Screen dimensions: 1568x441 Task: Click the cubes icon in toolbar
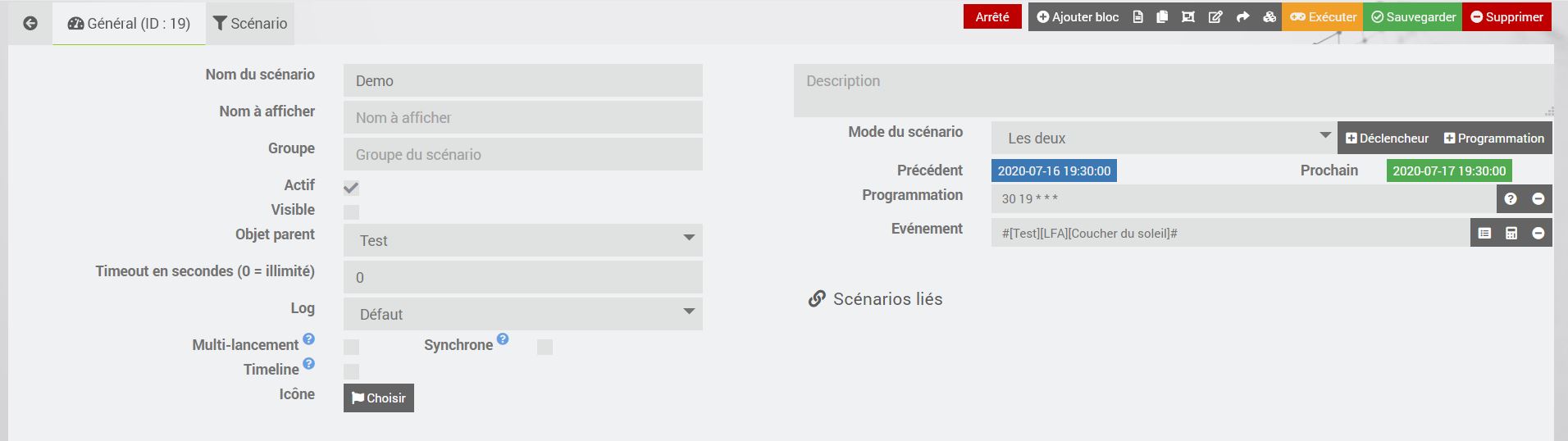coord(1269,17)
